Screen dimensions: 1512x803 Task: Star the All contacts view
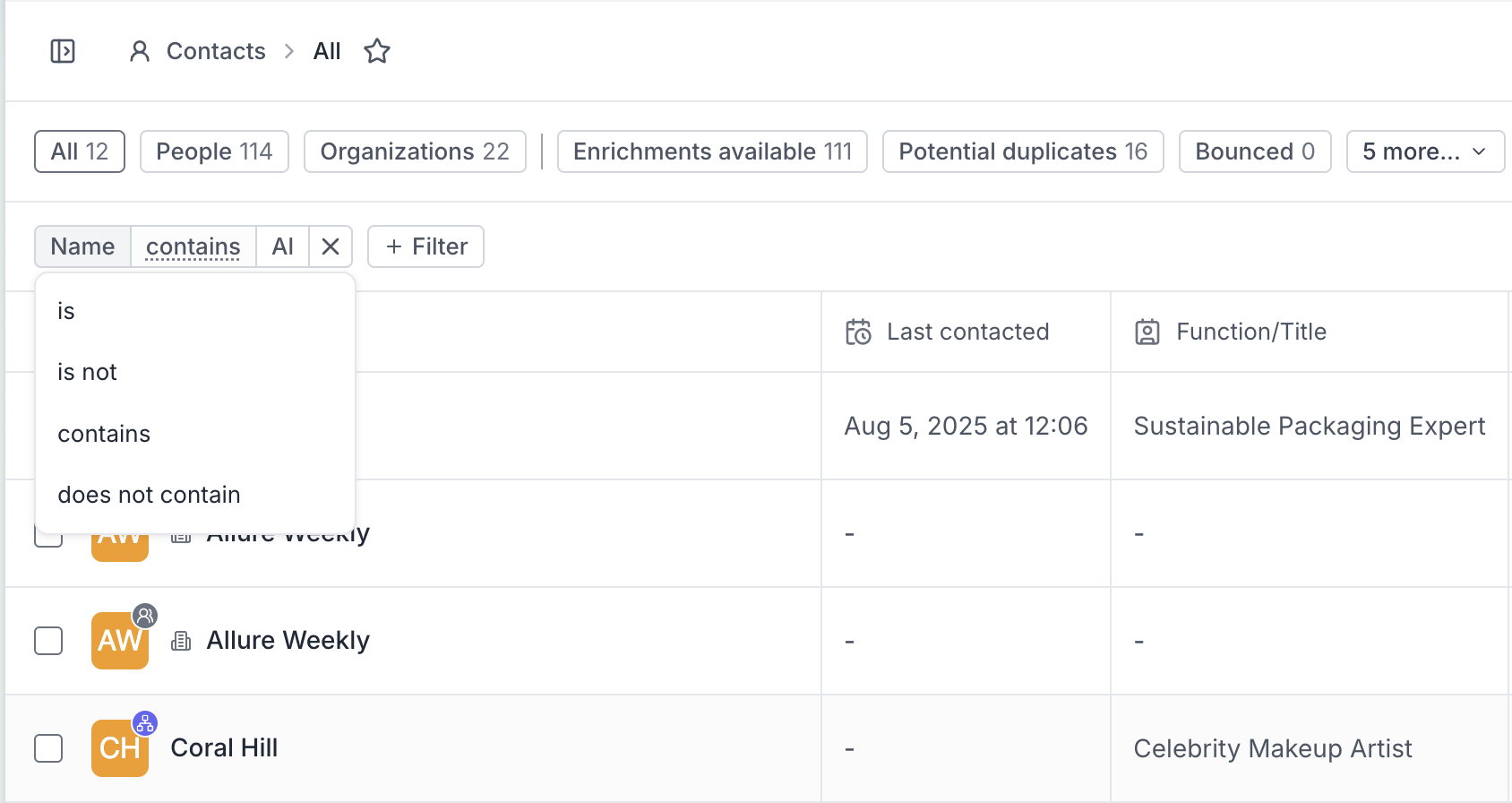377,51
